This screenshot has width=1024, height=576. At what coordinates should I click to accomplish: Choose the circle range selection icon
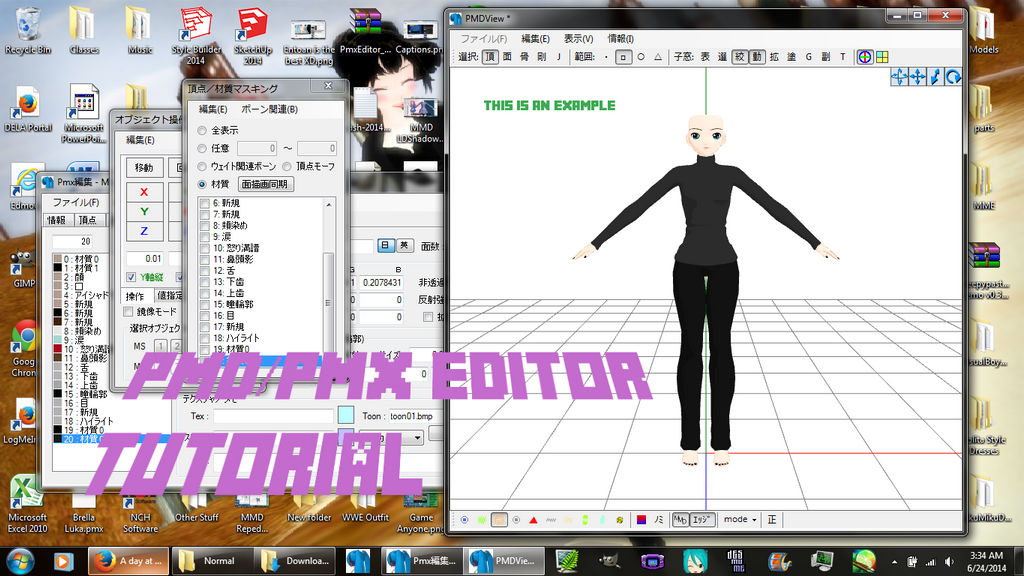(x=640, y=58)
